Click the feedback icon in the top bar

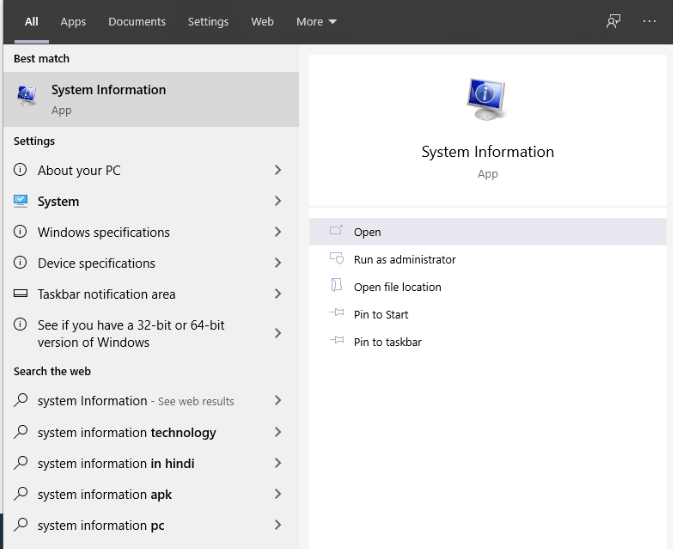click(614, 21)
